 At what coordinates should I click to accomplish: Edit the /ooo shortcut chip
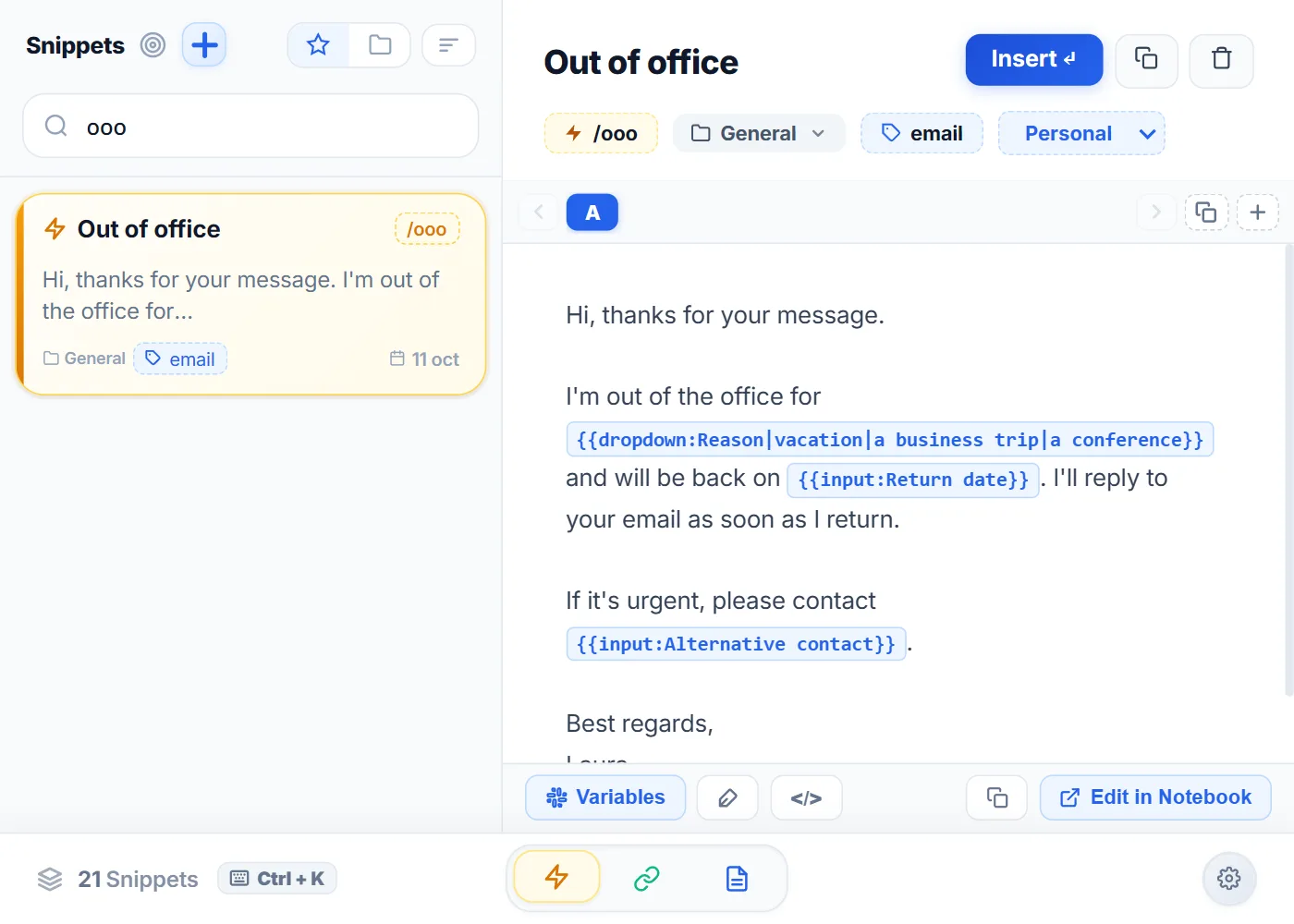click(601, 133)
